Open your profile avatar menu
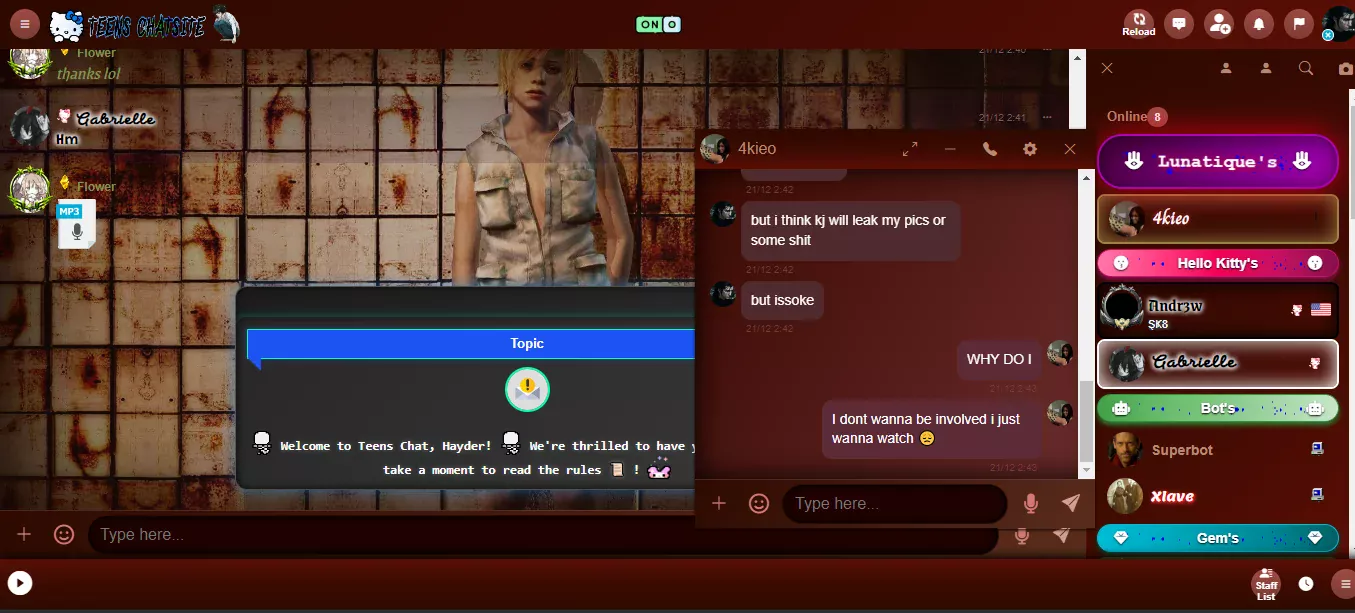The width and height of the screenshot is (1355, 613). tap(1338, 24)
